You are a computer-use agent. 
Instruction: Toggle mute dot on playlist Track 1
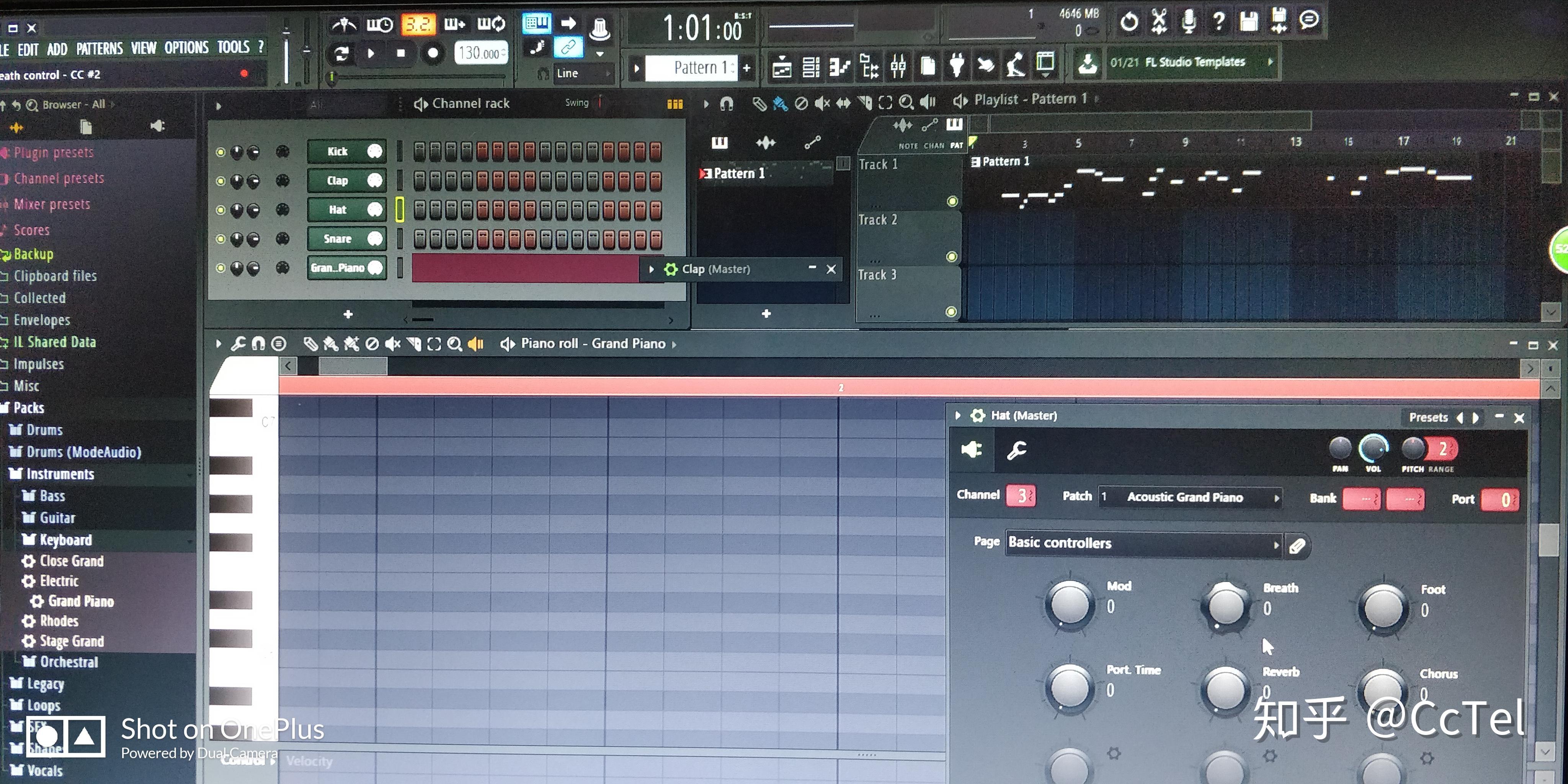pos(952,201)
